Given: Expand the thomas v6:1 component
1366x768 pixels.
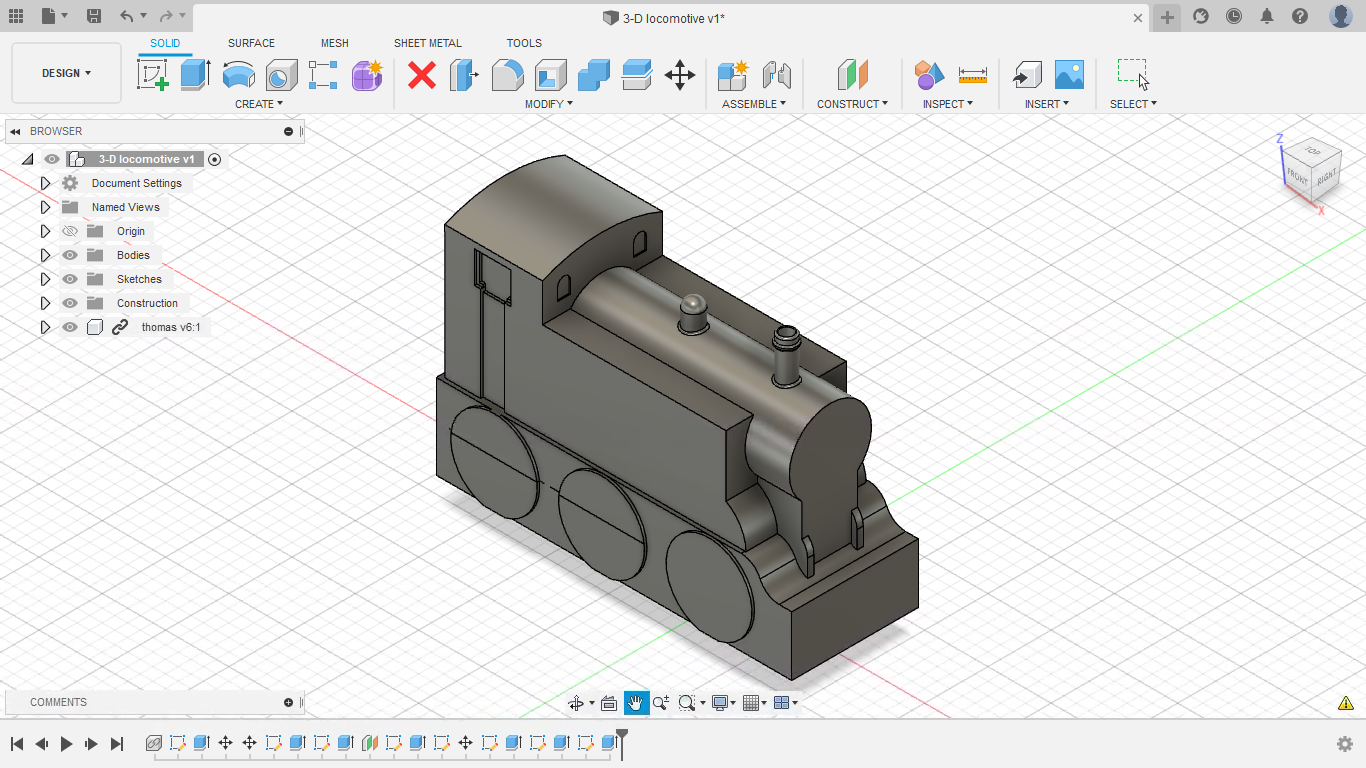Looking at the screenshot, I should (x=45, y=327).
